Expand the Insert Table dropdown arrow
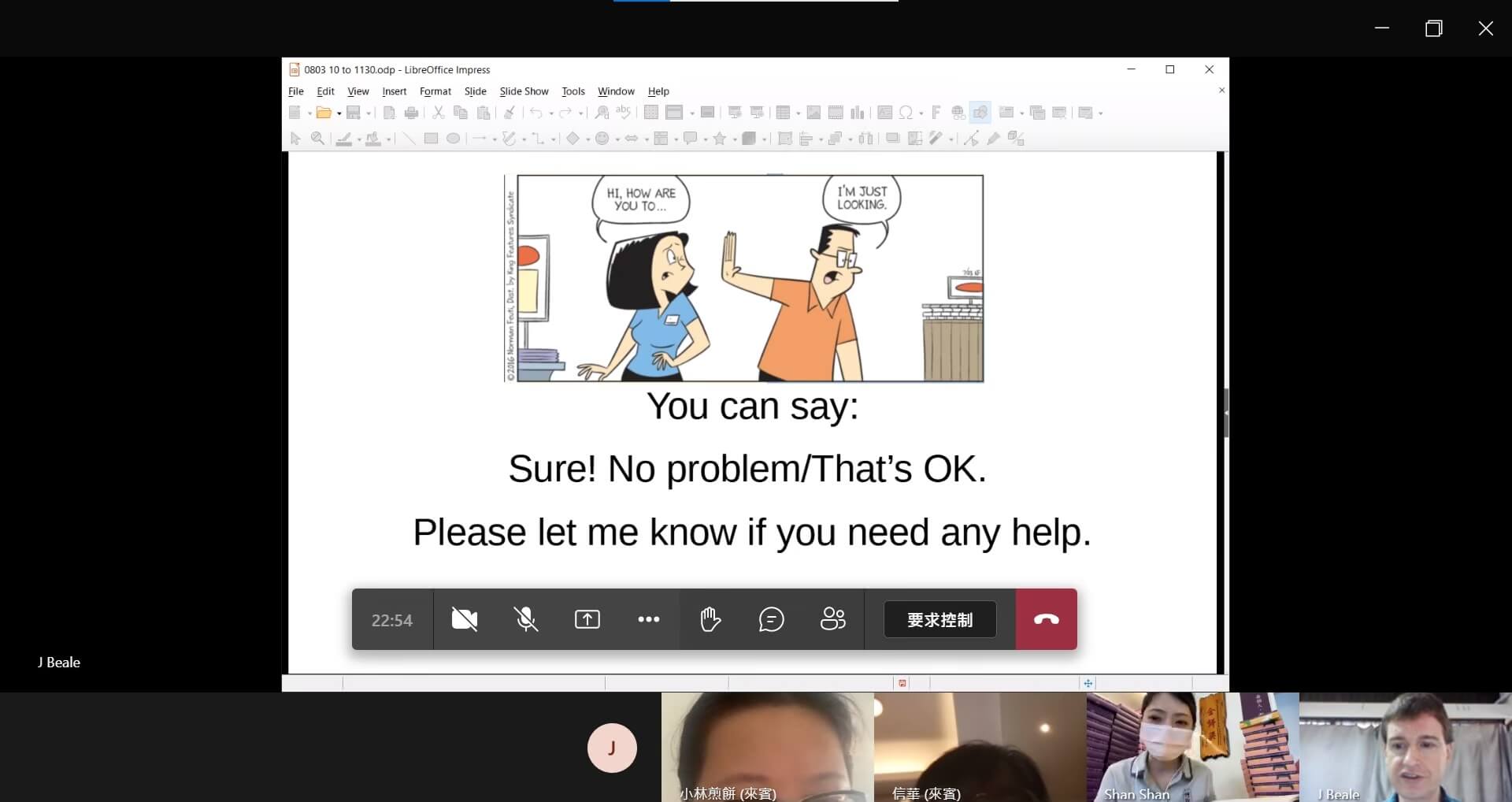Screen dimensions: 1512x802 coord(799,113)
